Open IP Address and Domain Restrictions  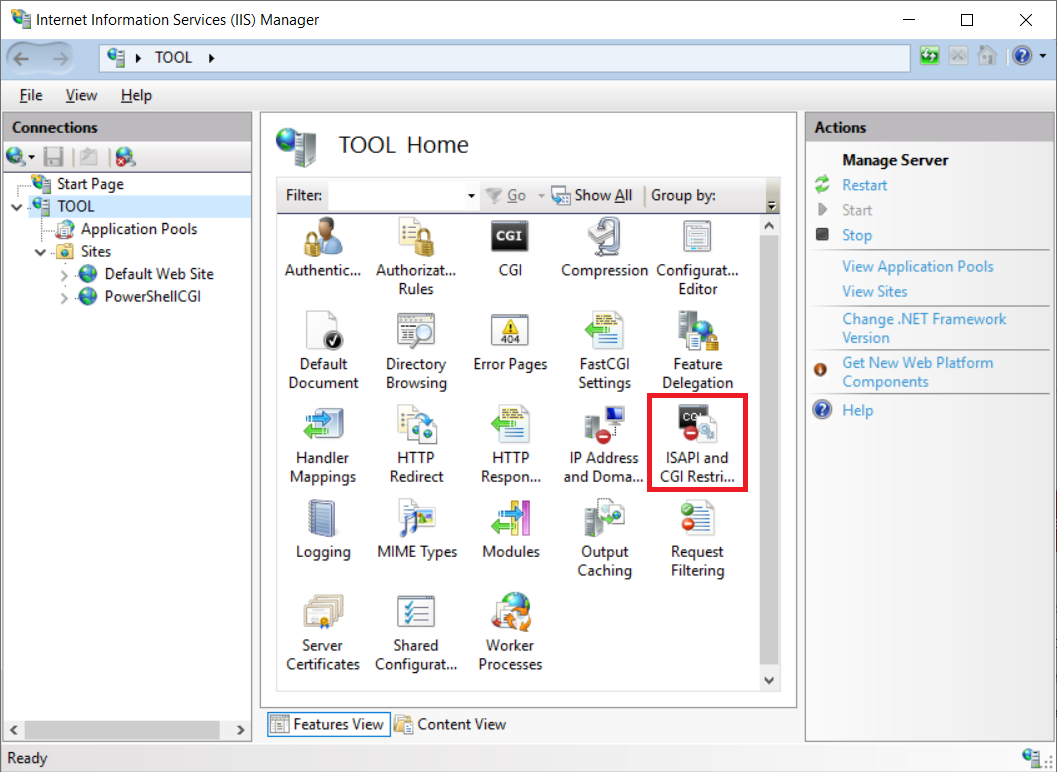pos(604,444)
